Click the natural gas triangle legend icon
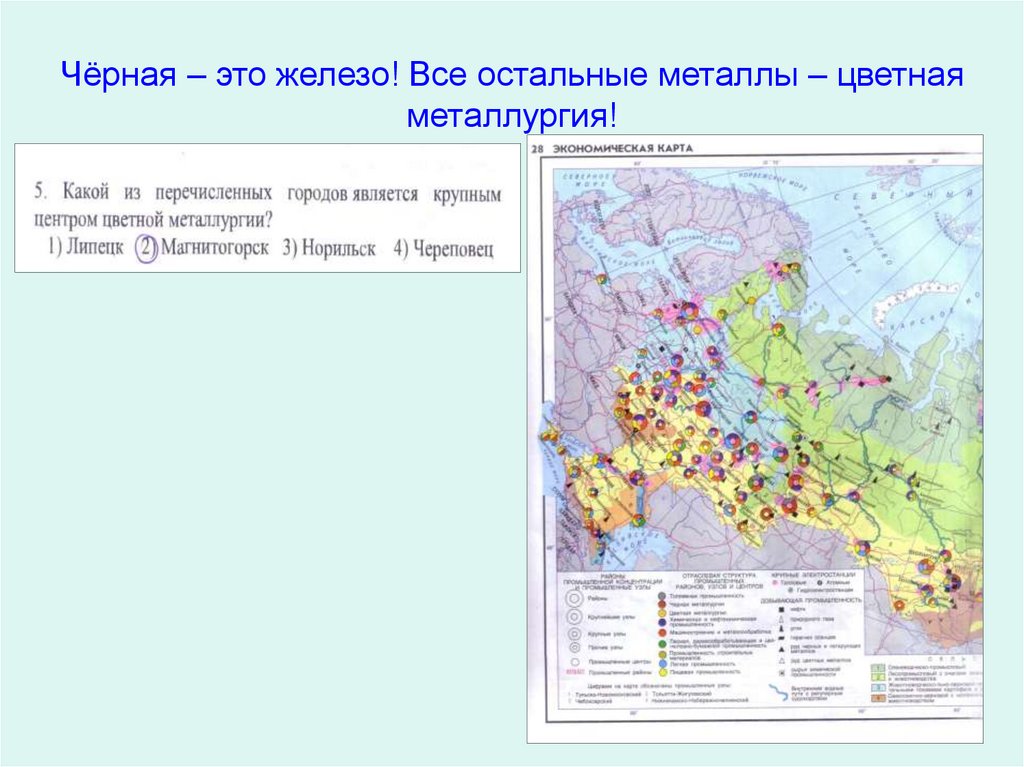The width and height of the screenshot is (1024, 767). (x=781, y=619)
